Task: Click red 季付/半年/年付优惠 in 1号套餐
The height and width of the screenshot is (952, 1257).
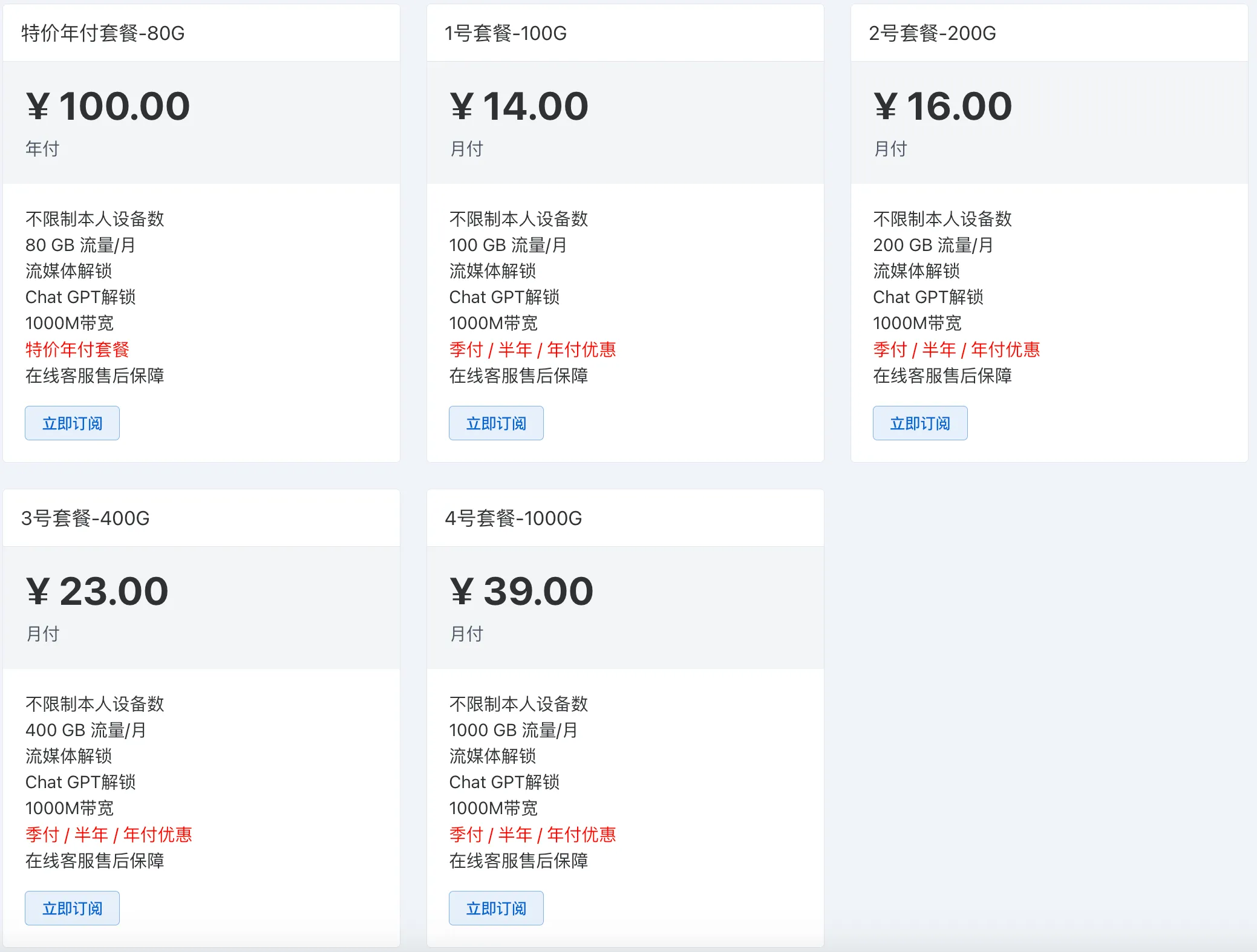Action: pos(532,350)
